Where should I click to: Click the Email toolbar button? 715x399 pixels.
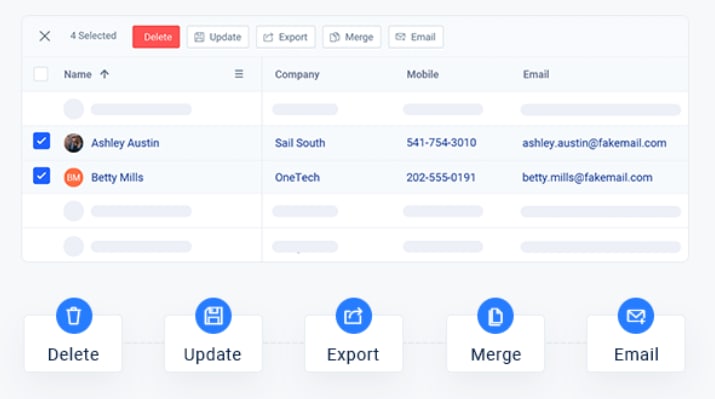tap(416, 37)
